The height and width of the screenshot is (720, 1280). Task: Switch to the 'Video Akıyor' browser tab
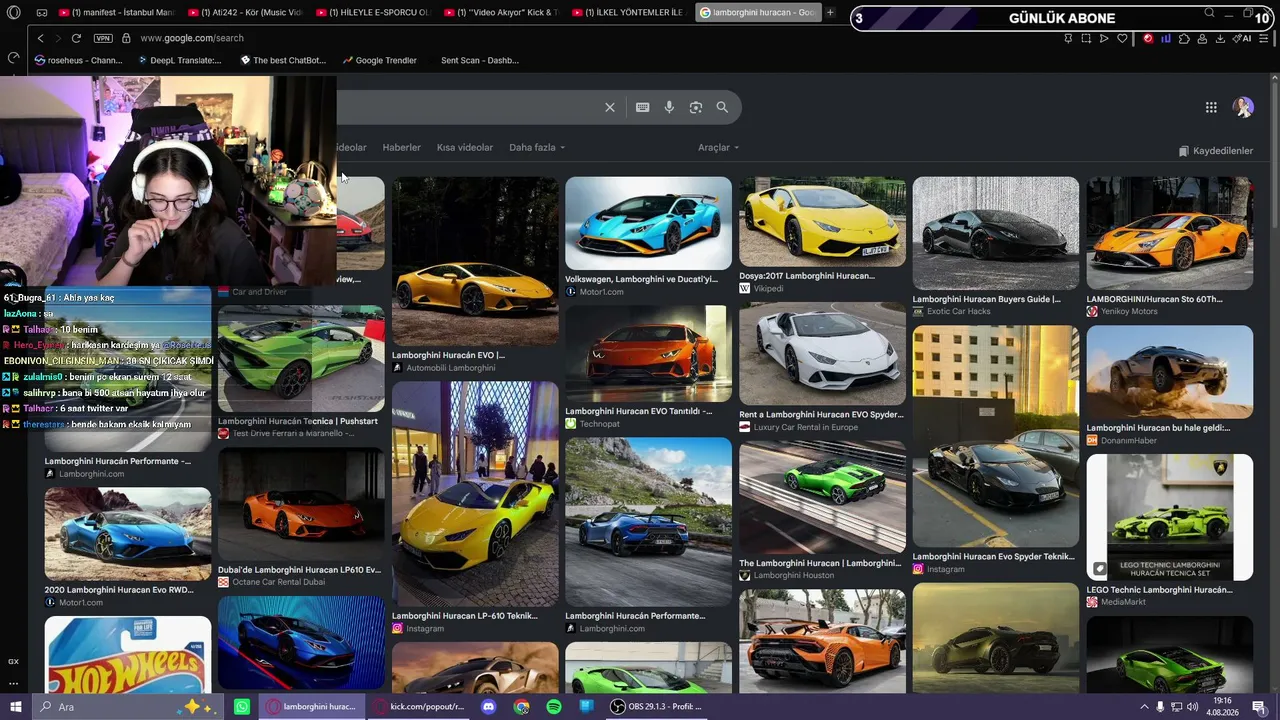tap(500, 13)
